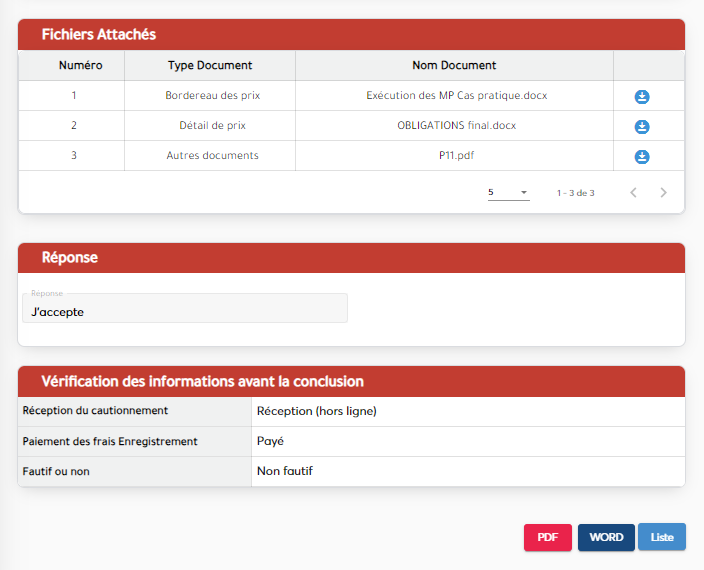Select the Bordereau des prix row
The image size is (704, 570).
pyautogui.click(x=210, y=96)
